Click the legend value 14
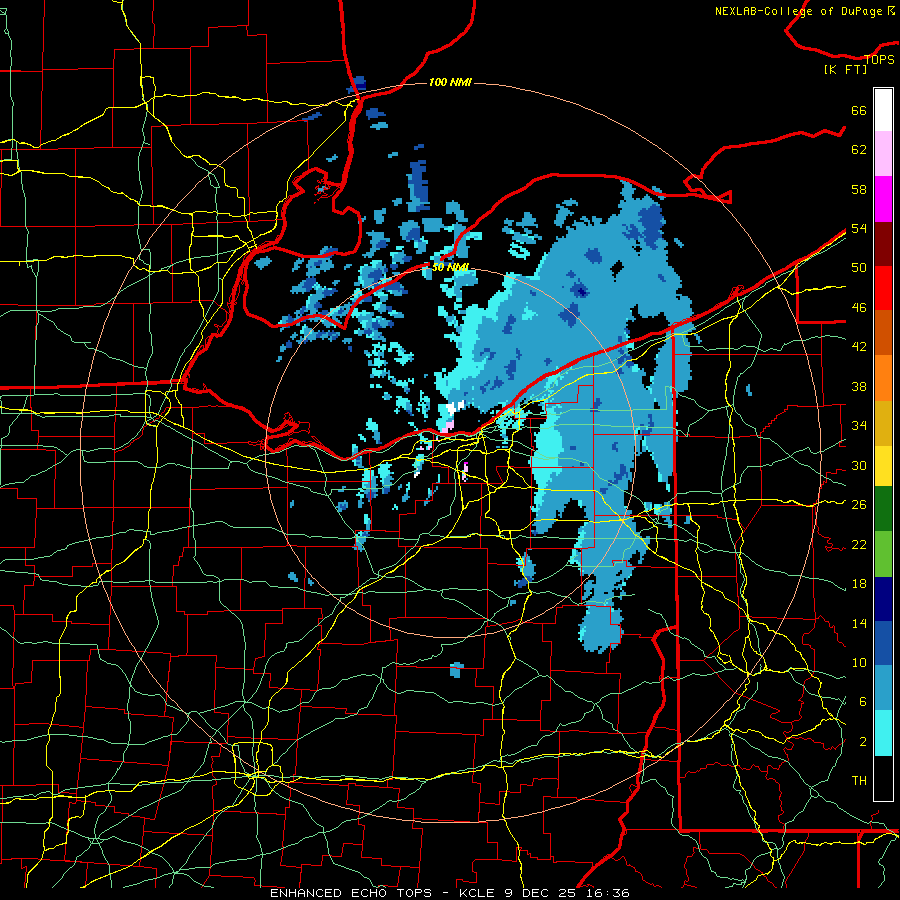Image resolution: width=900 pixels, height=900 pixels. 859,623
